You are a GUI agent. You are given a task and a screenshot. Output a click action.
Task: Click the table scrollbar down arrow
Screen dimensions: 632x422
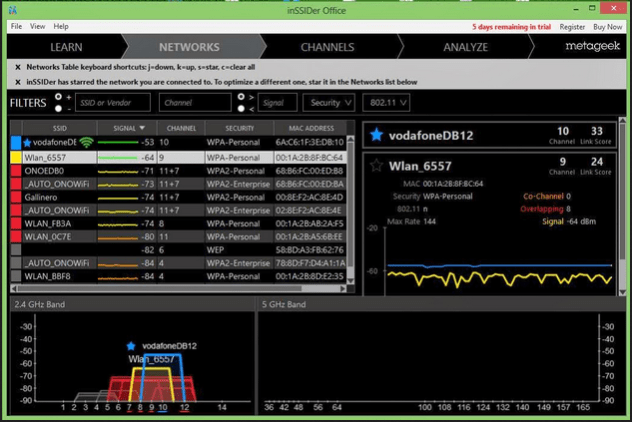click(351, 281)
